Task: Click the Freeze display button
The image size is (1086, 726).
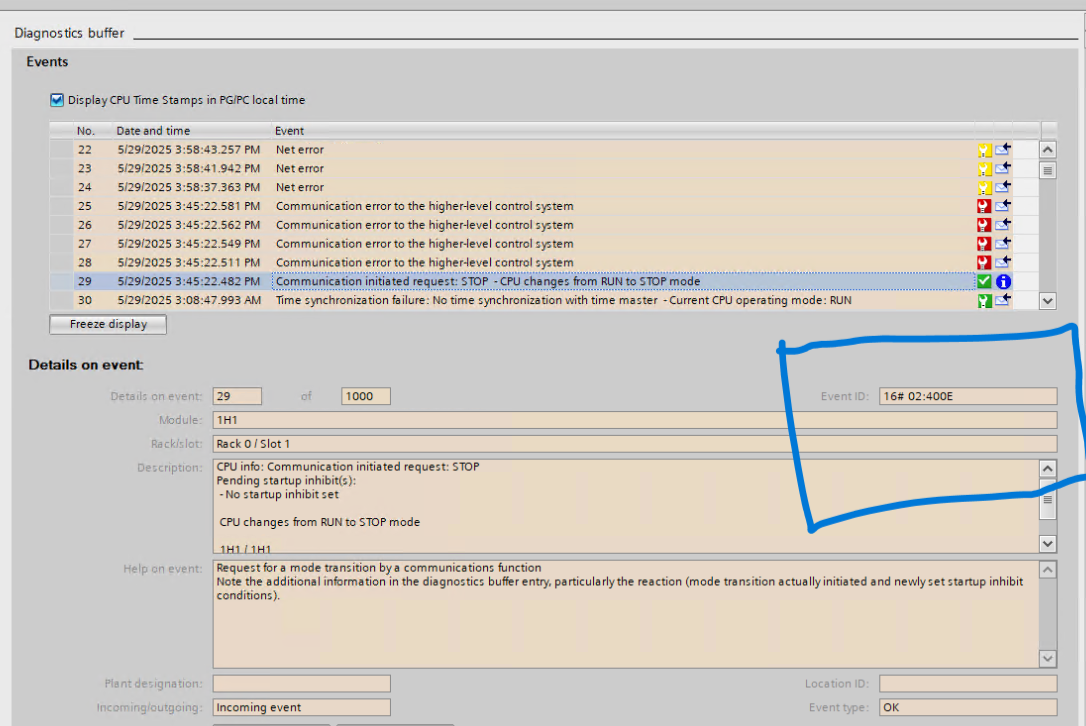Action: click(108, 324)
